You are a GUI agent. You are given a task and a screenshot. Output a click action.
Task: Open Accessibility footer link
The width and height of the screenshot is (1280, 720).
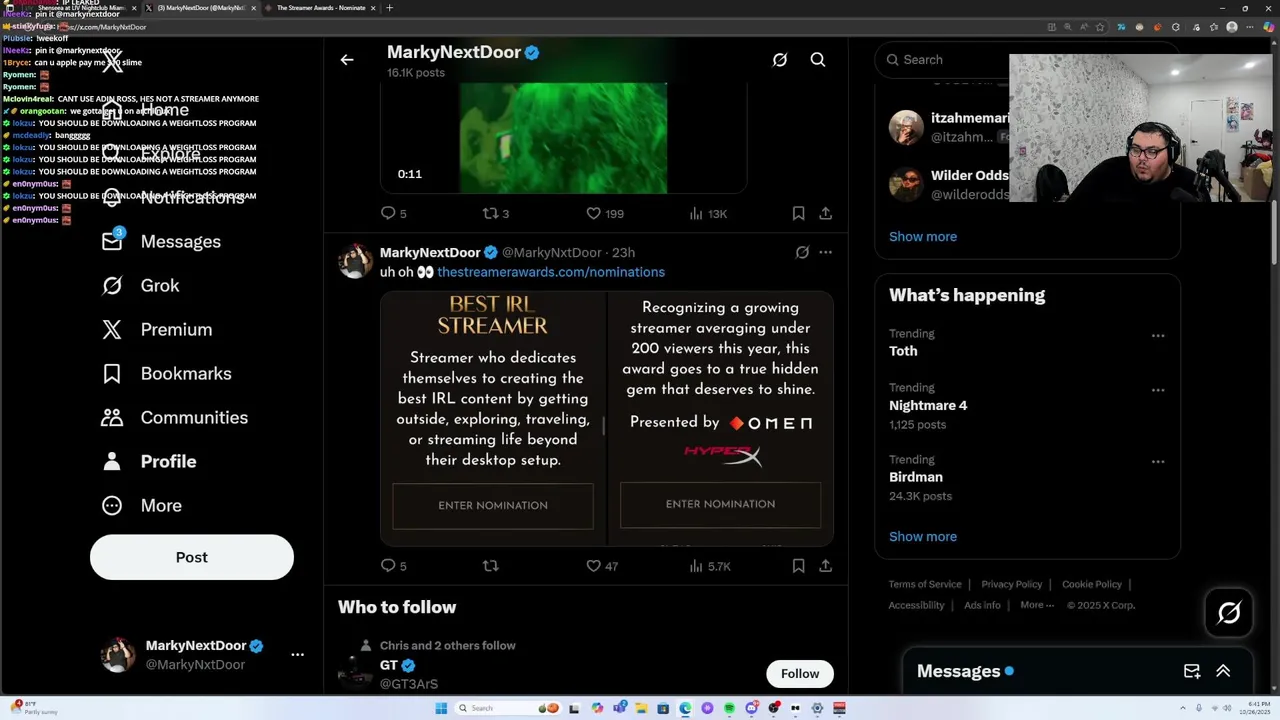pyautogui.click(x=916, y=605)
